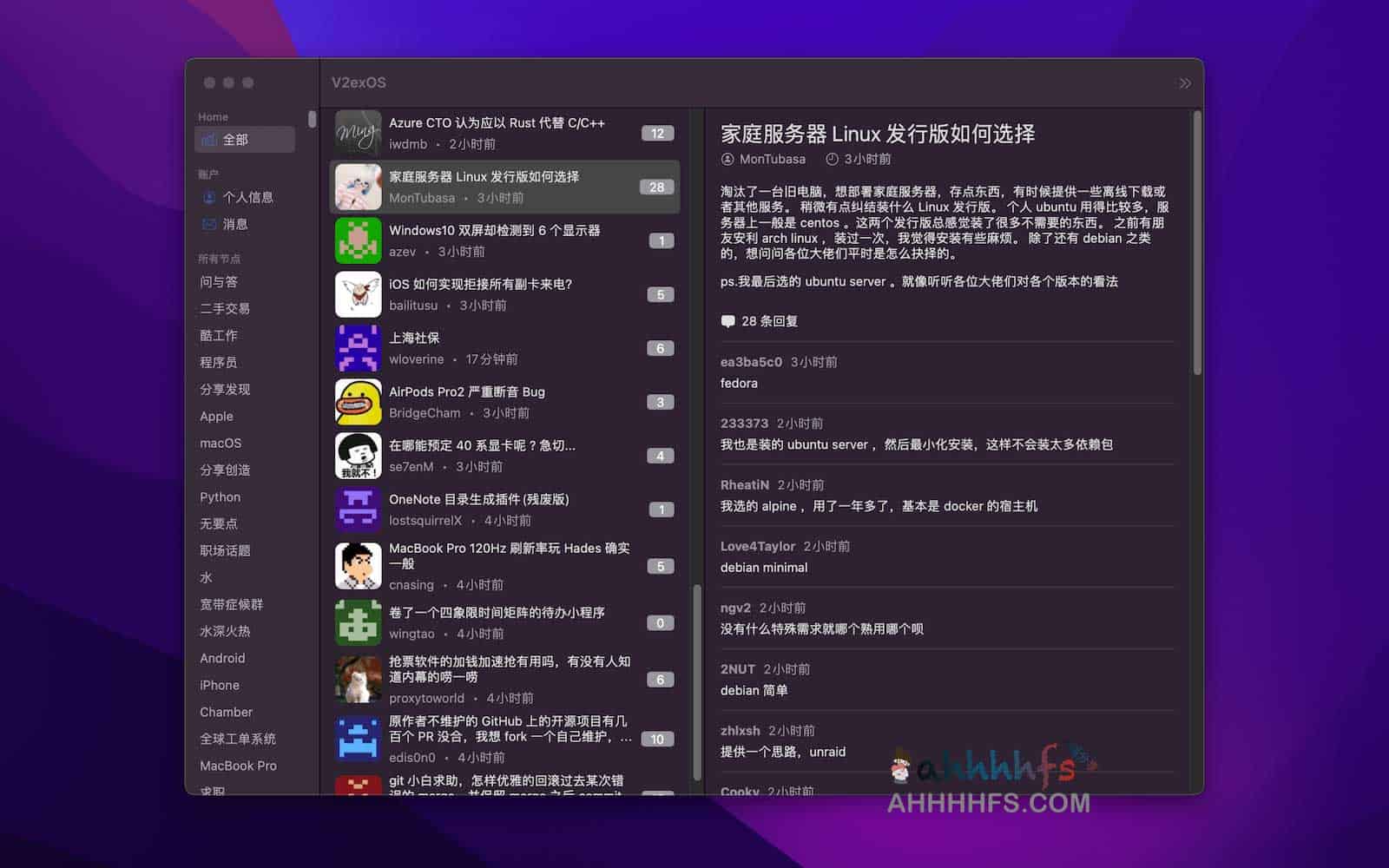Viewport: 1389px width, 868px height.
Task: Select 全部 in the Home section
Action: [x=245, y=140]
